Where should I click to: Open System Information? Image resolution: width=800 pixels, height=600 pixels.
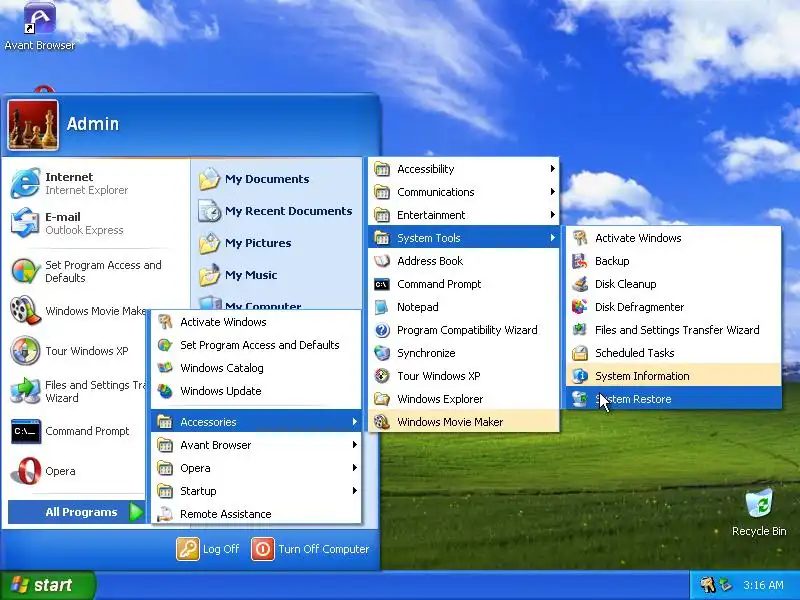click(x=673, y=376)
